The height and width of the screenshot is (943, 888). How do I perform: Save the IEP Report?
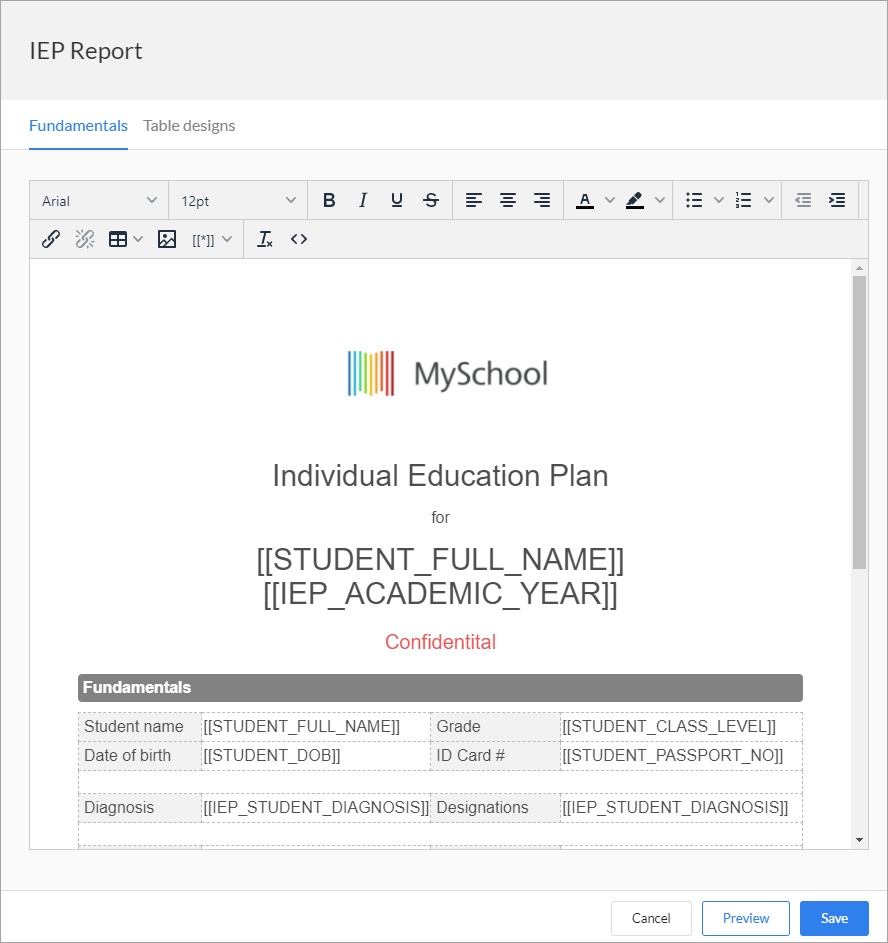click(834, 918)
